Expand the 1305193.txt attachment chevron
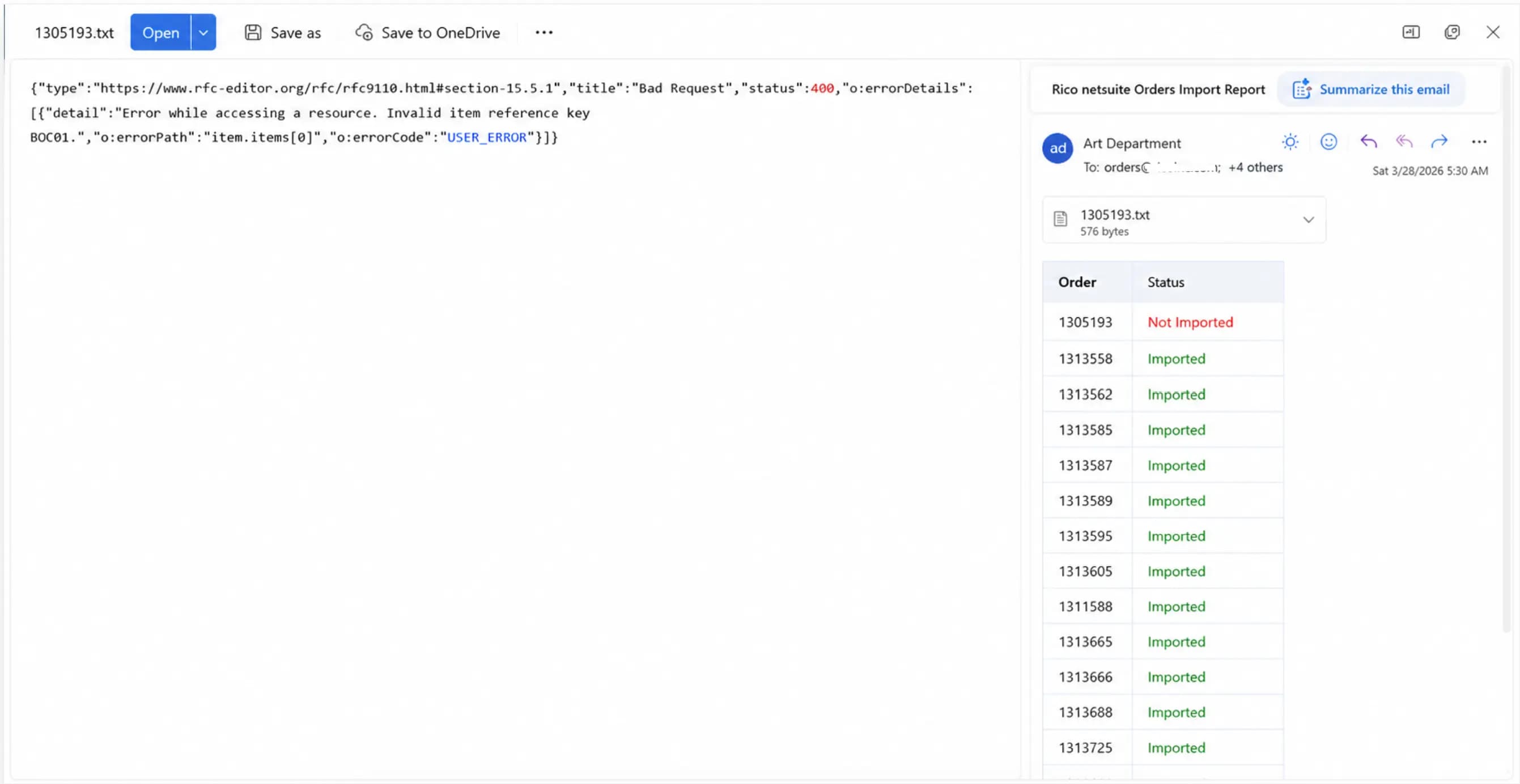1520x784 pixels. 1308,220
